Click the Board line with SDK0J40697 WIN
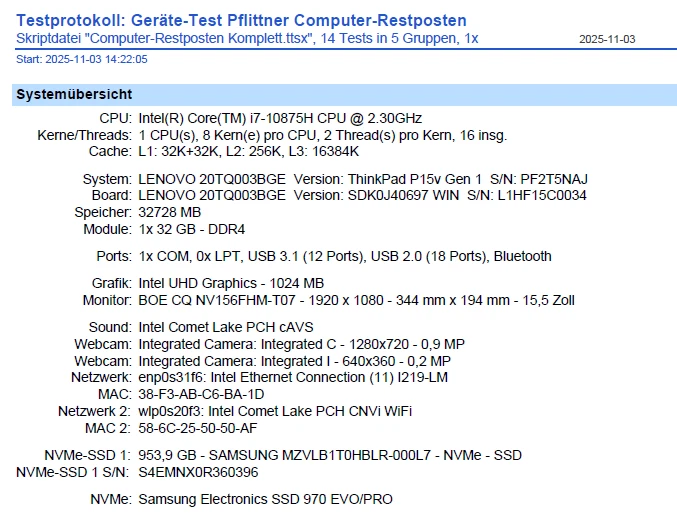 pyautogui.click(x=362, y=196)
